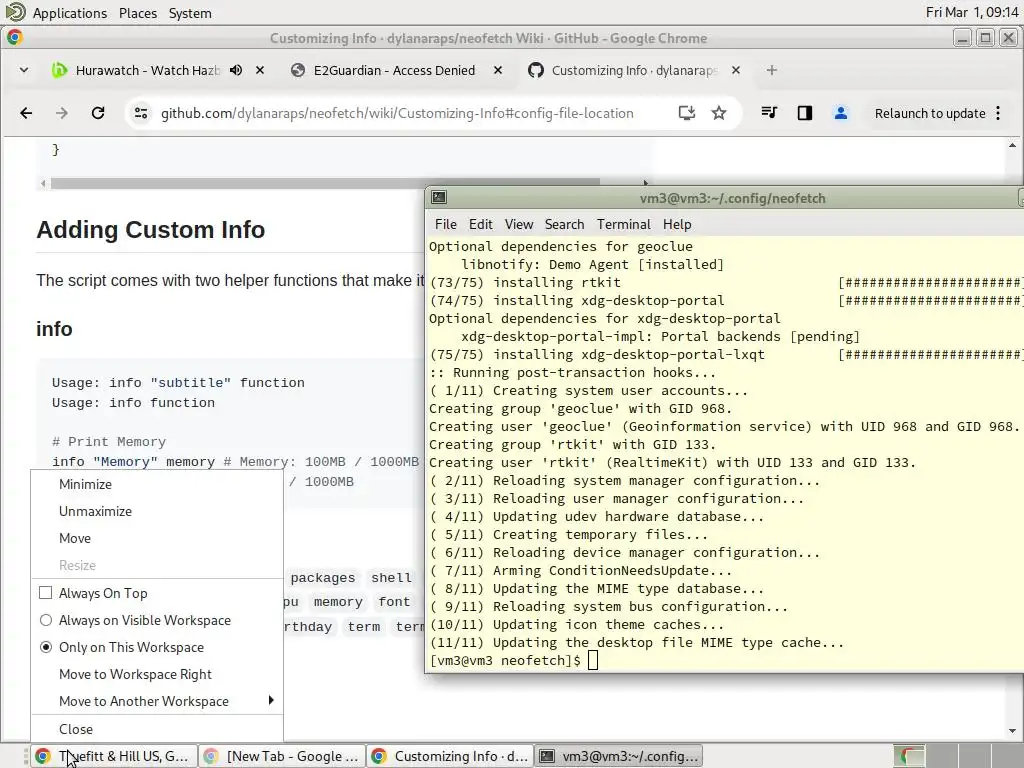Click Close in the window context menu
Image resolution: width=1024 pixels, height=768 pixels.
(157, 729)
